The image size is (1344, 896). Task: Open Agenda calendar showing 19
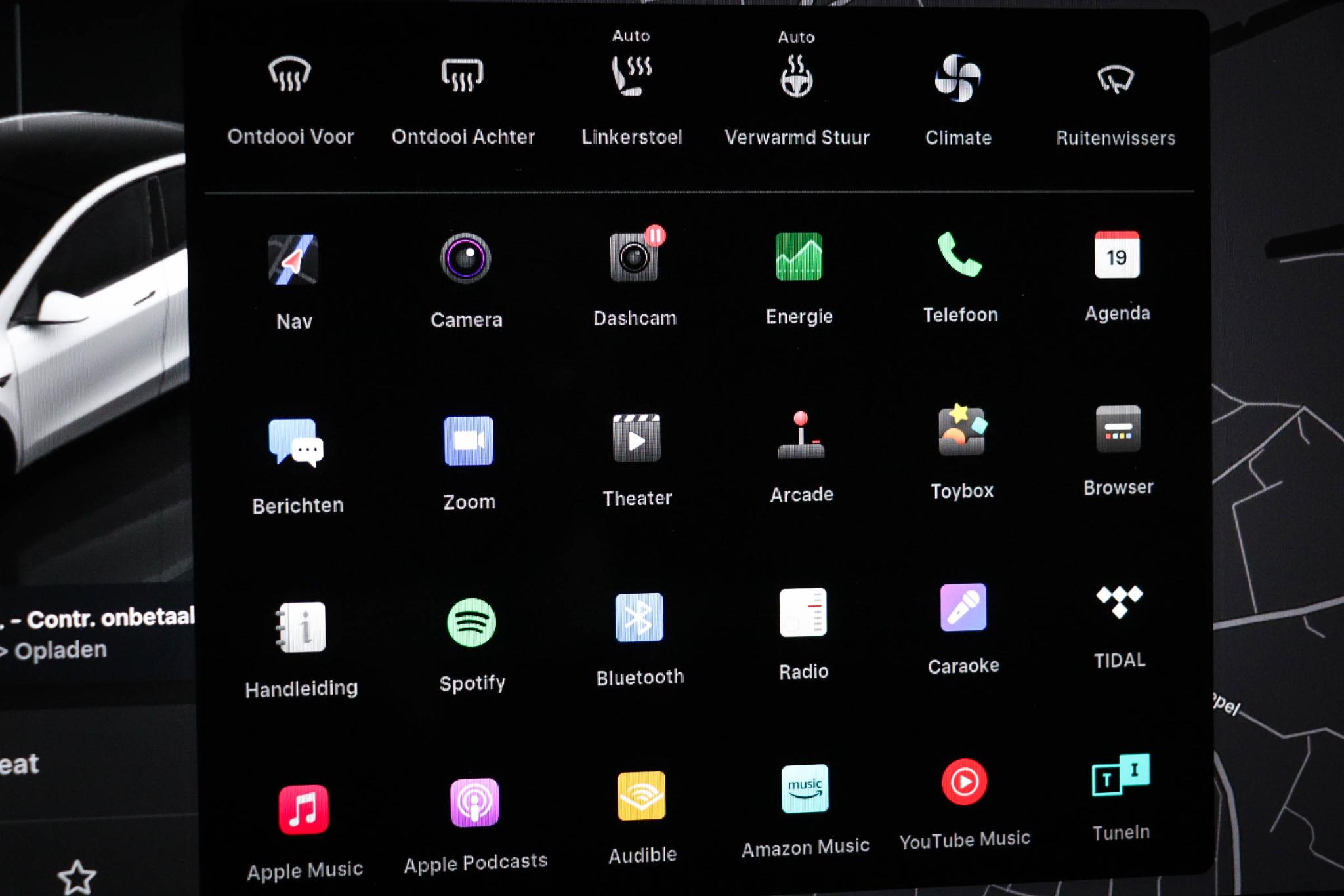[1117, 255]
